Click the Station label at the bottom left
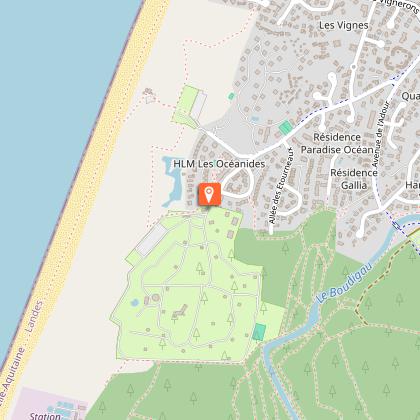 [45, 416]
